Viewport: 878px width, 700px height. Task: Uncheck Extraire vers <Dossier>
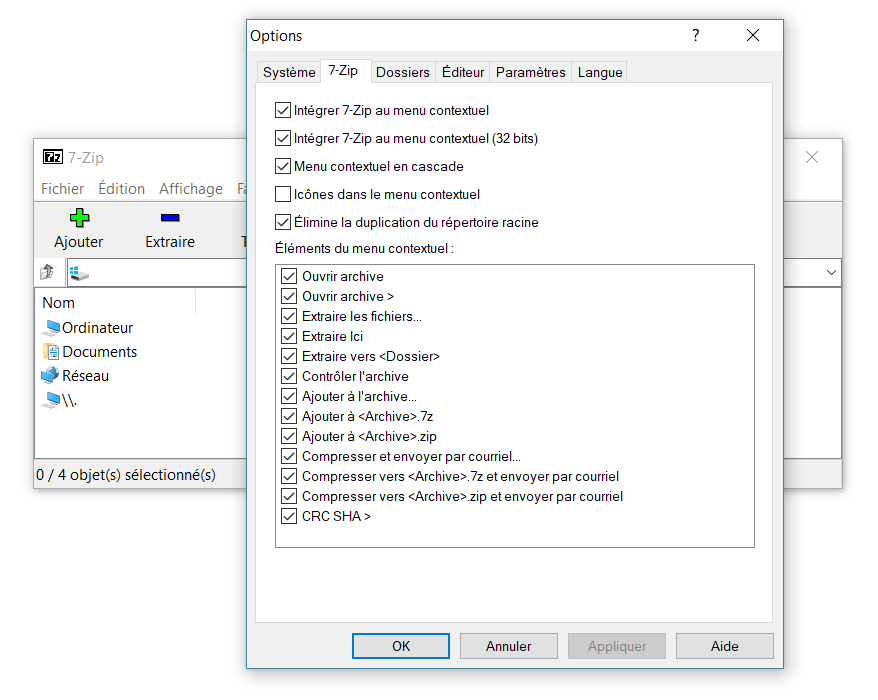pyautogui.click(x=289, y=356)
